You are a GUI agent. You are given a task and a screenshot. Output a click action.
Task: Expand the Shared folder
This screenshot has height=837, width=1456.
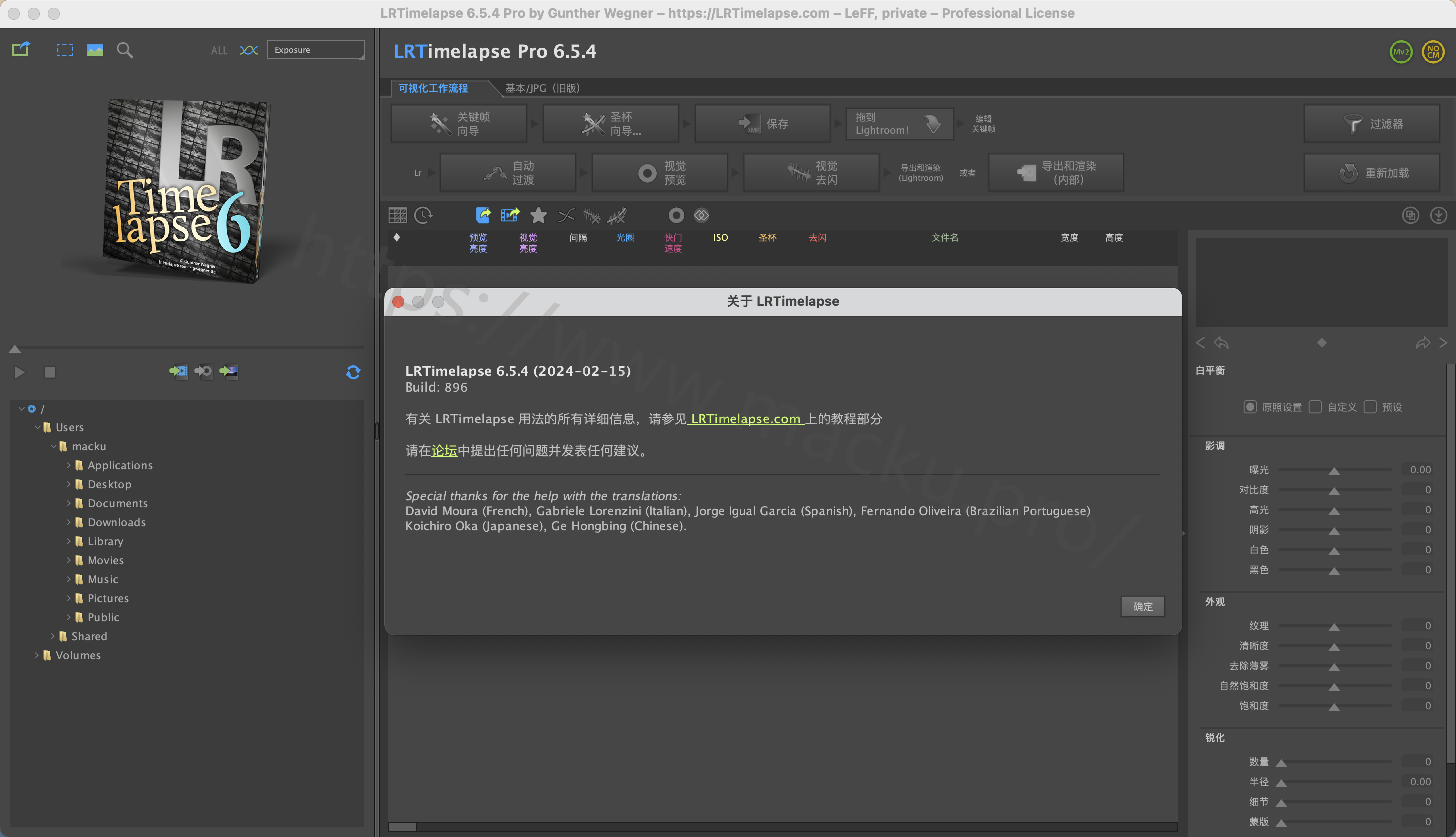click(x=53, y=636)
